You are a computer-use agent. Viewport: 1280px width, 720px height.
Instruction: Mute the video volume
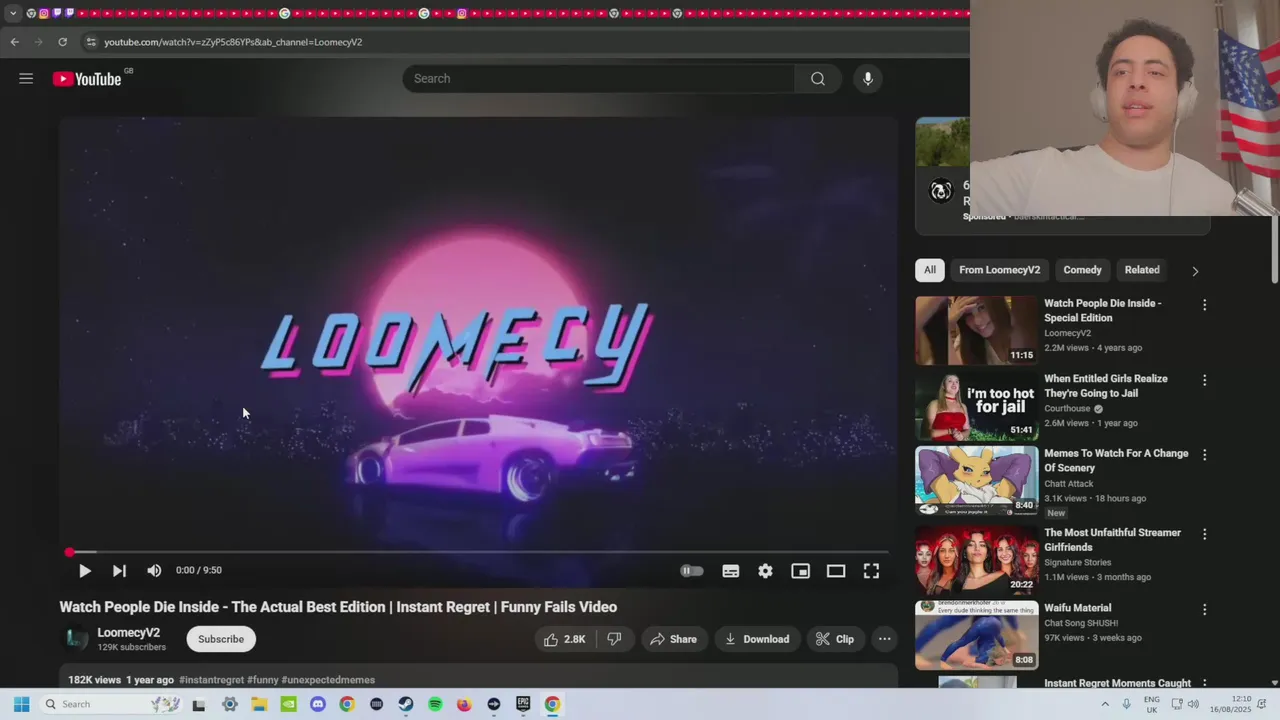154,570
